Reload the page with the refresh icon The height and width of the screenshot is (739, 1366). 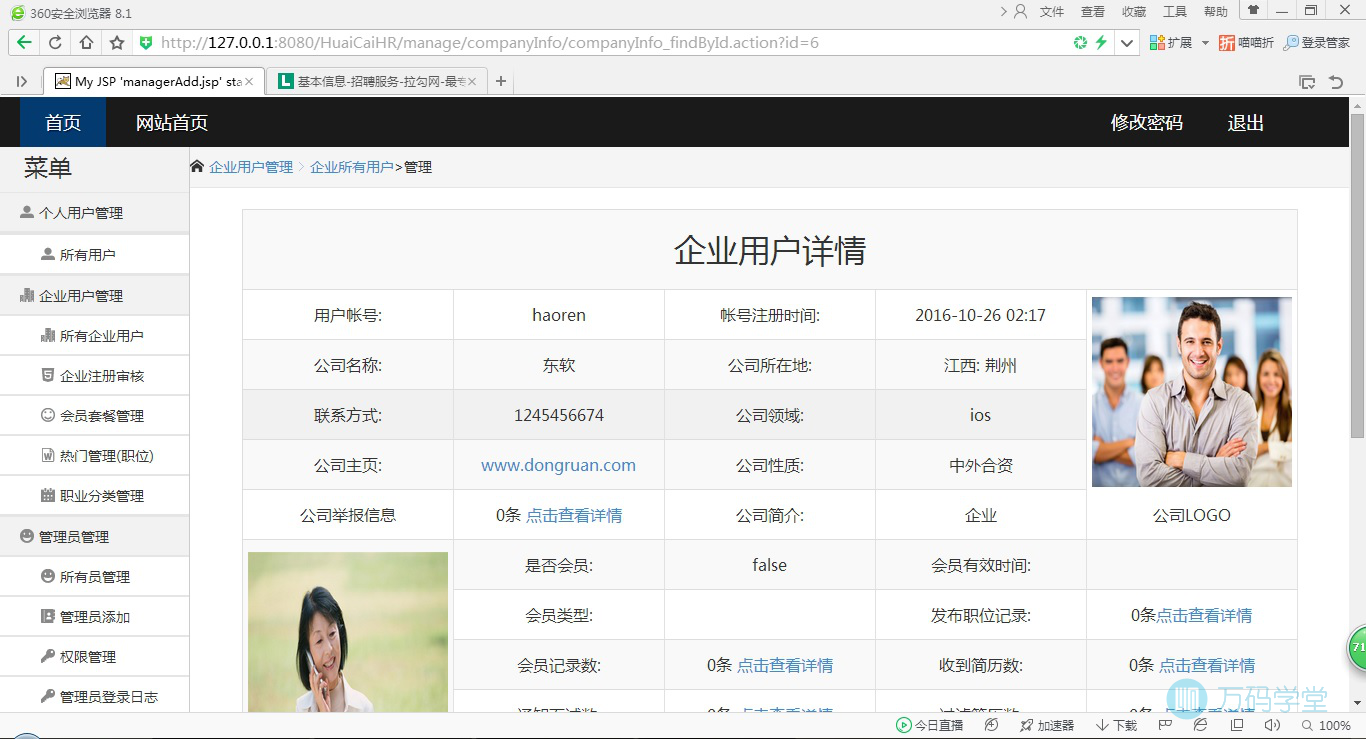(x=55, y=43)
